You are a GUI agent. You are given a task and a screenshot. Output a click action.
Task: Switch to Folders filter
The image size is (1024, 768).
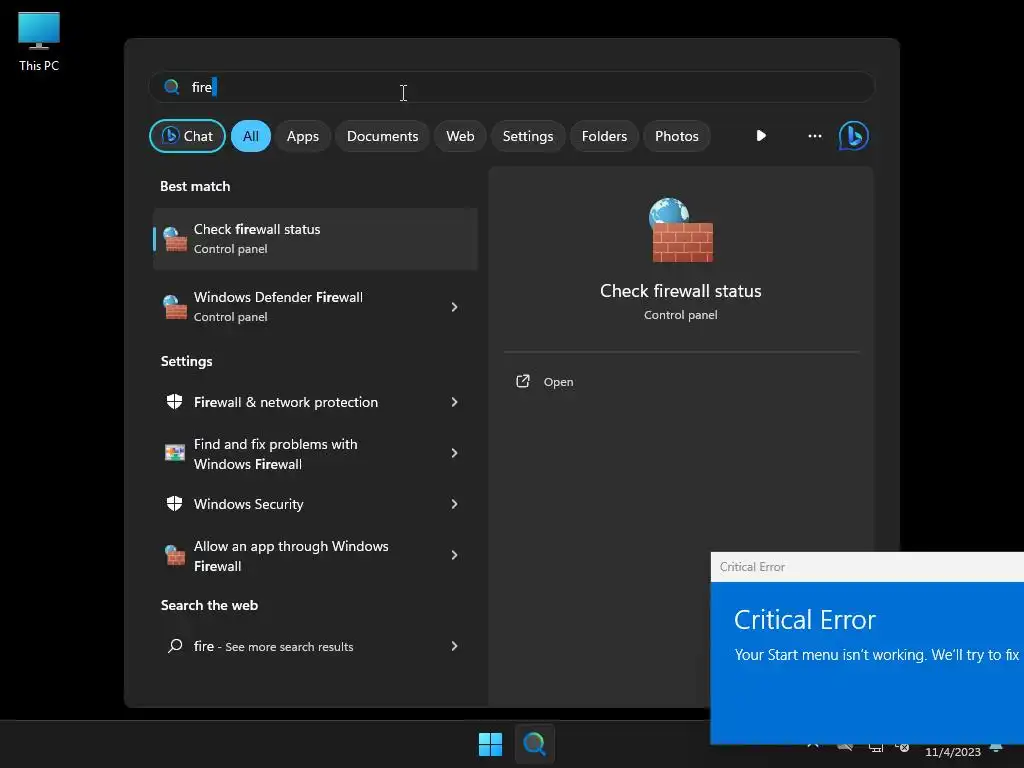604,136
